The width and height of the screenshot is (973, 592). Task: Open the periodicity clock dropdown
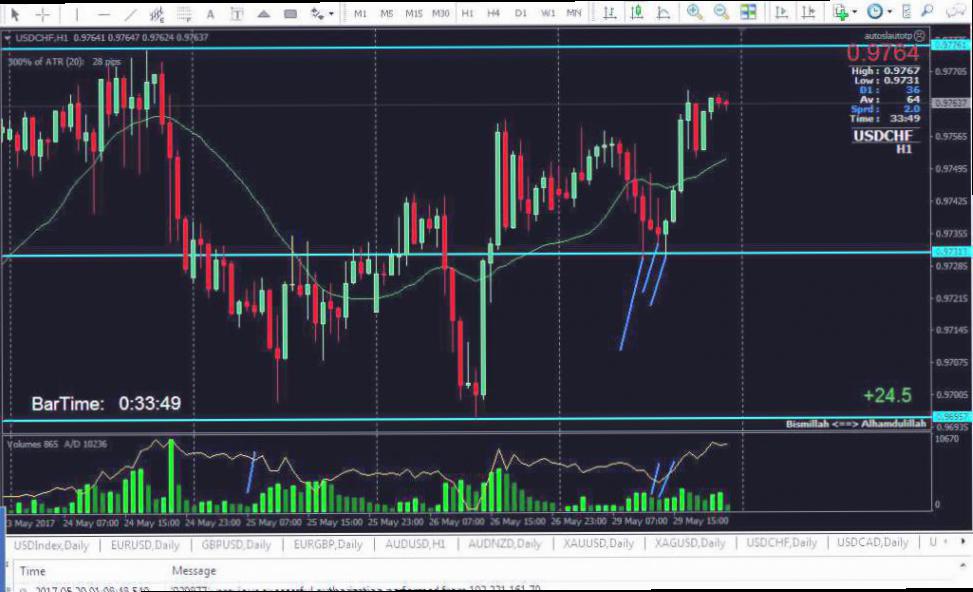[x=879, y=13]
